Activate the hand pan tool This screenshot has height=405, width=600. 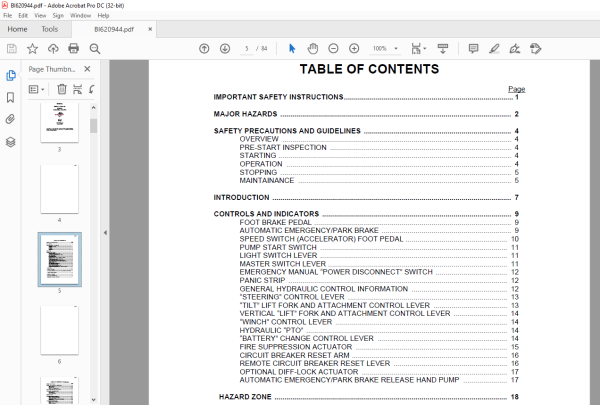coord(313,49)
